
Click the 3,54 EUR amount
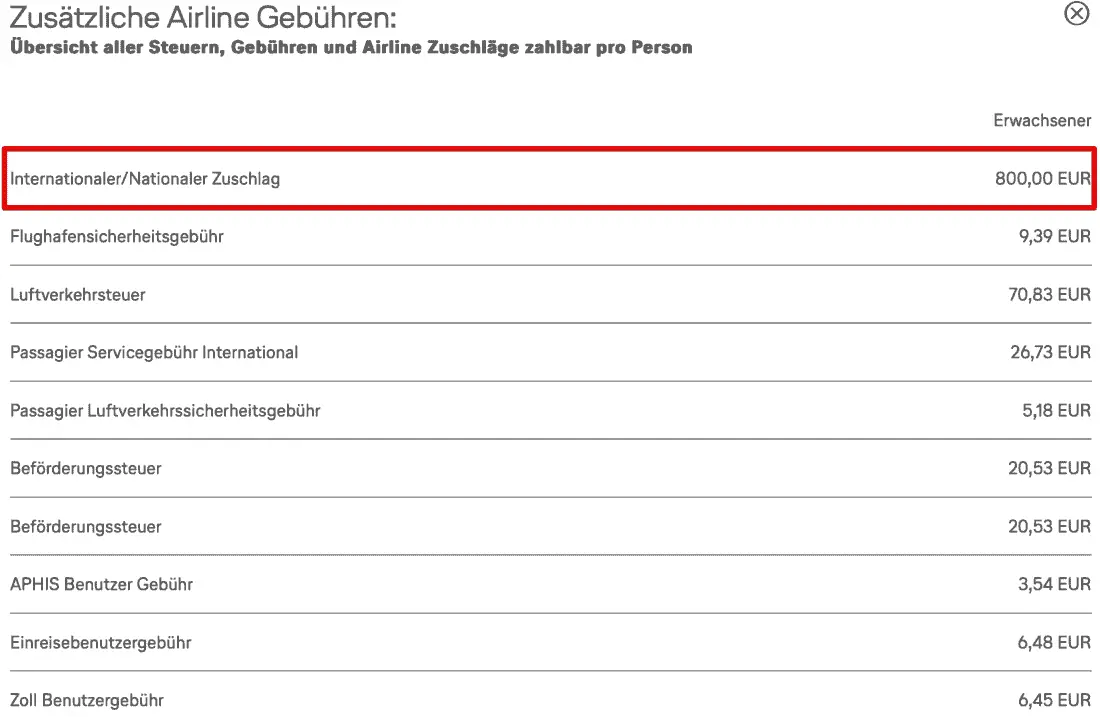[1054, 584]
